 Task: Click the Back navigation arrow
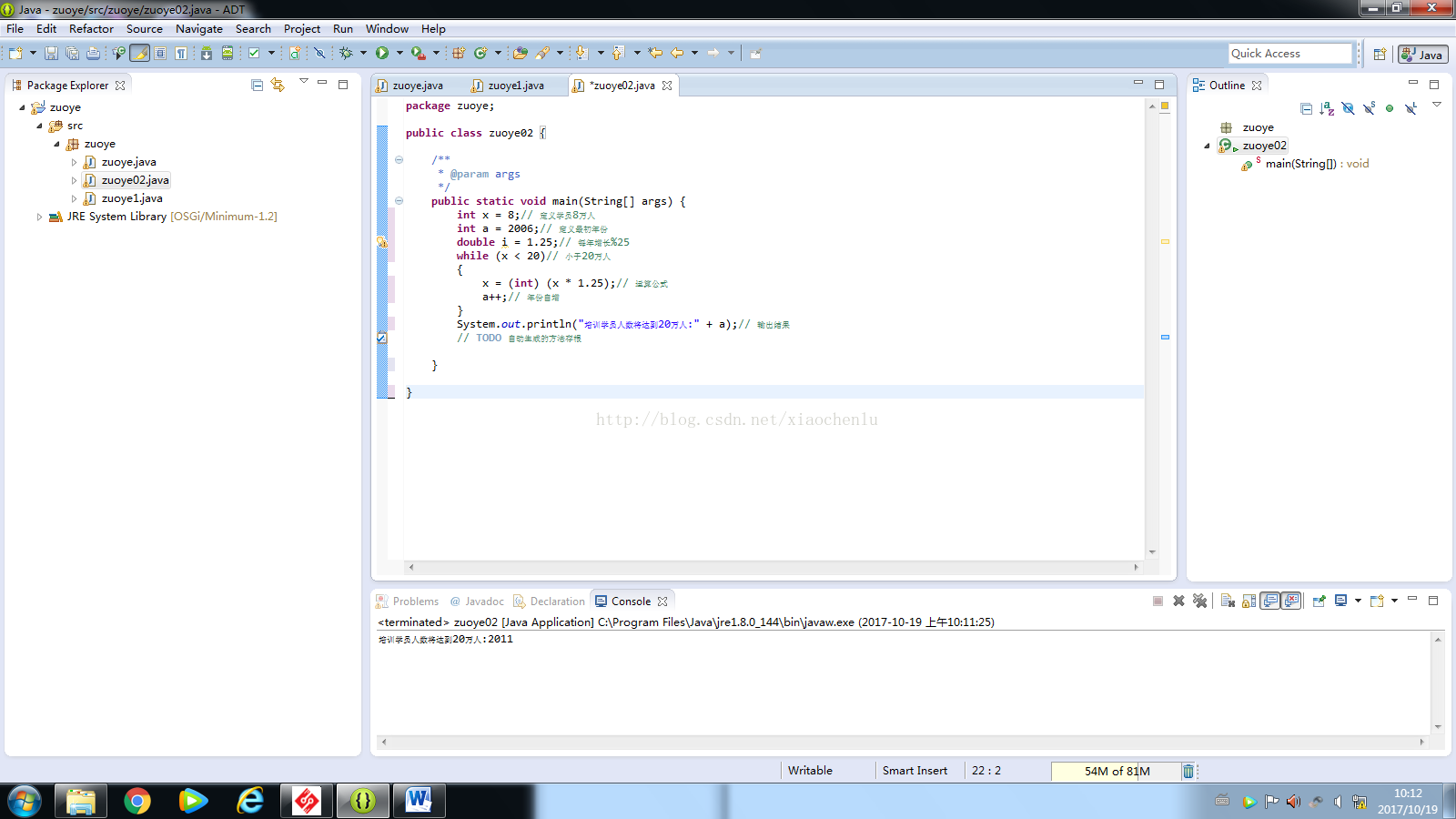click(x=677, y=53)
